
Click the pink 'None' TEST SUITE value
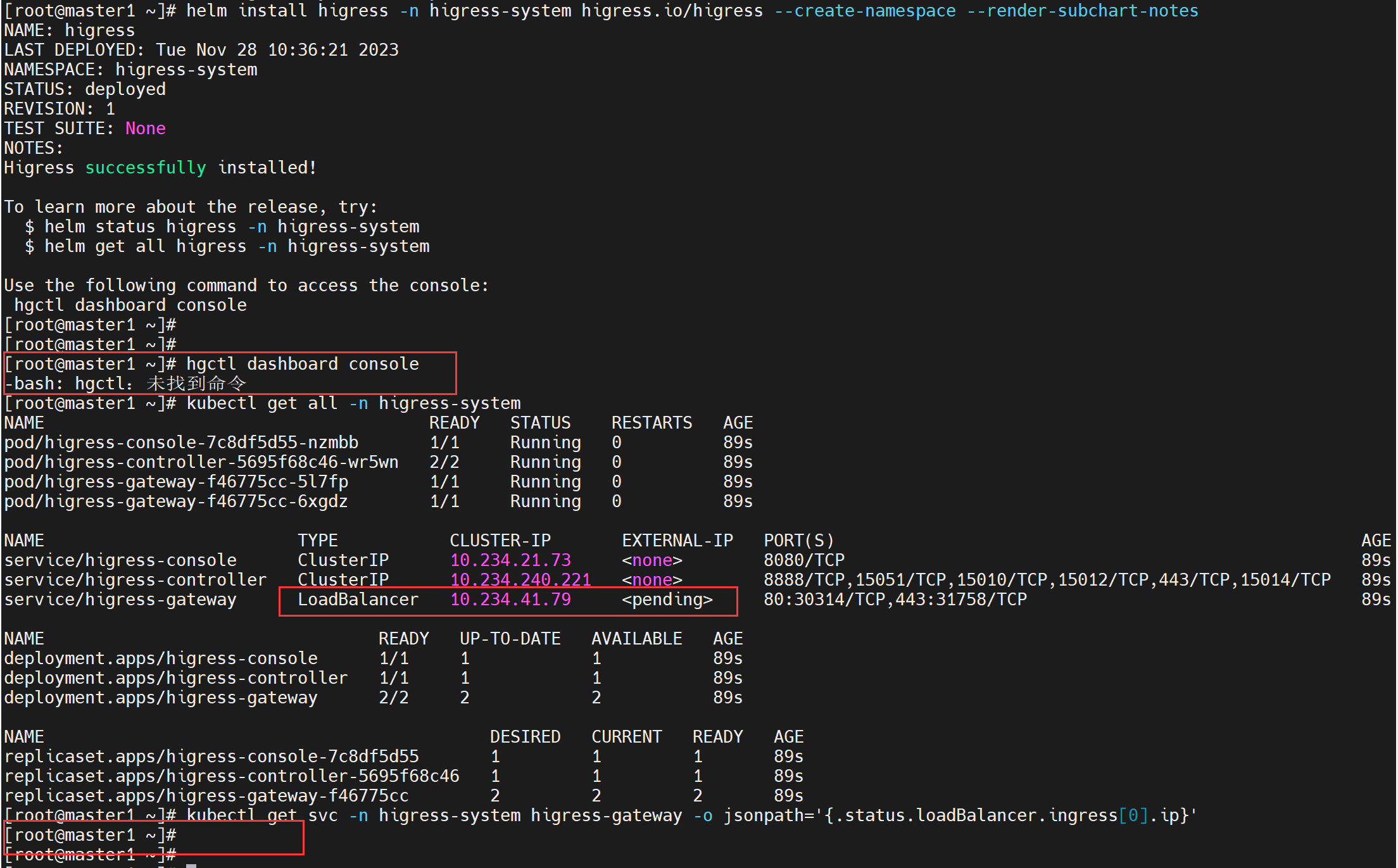[145, 129]
